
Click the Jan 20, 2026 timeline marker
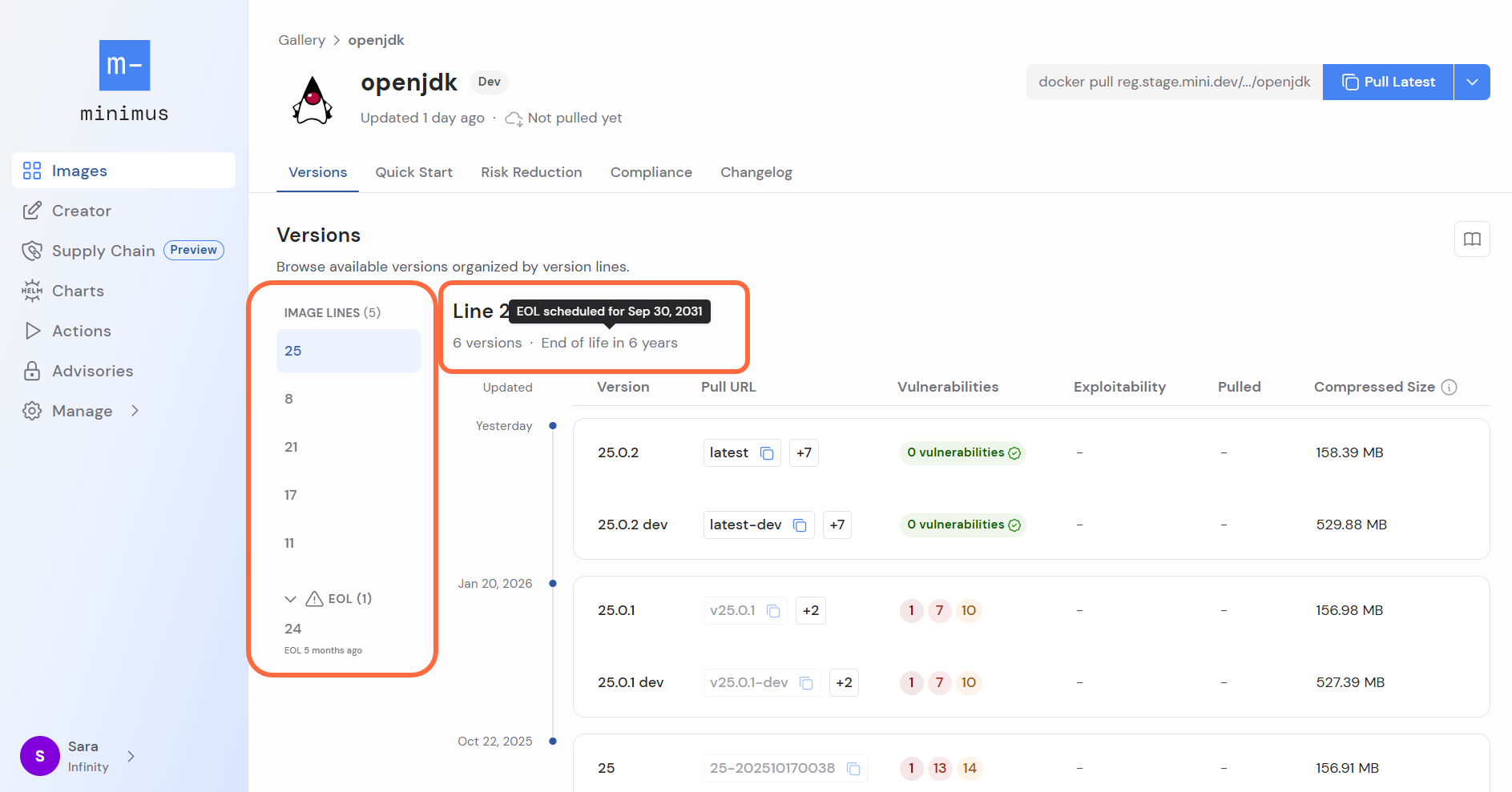(x=553, y=584)
